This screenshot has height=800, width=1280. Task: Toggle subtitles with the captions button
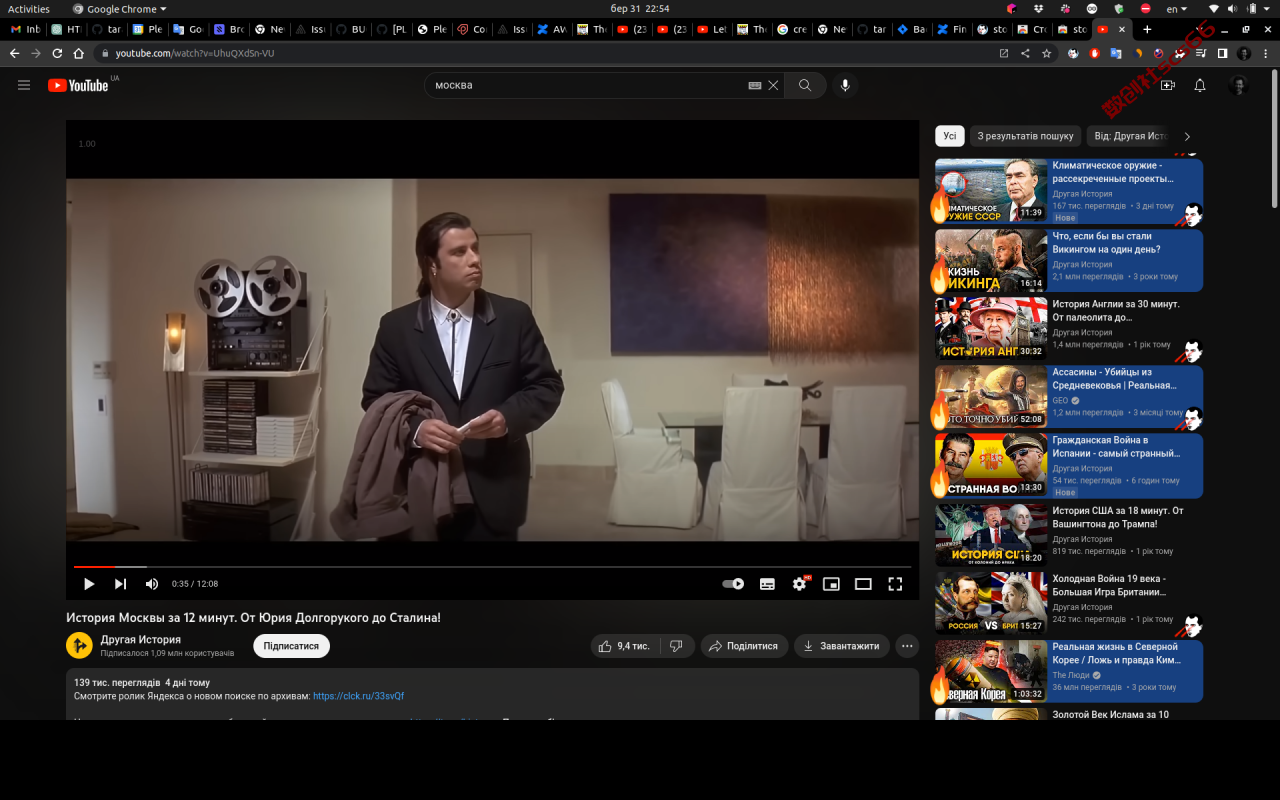767,584
